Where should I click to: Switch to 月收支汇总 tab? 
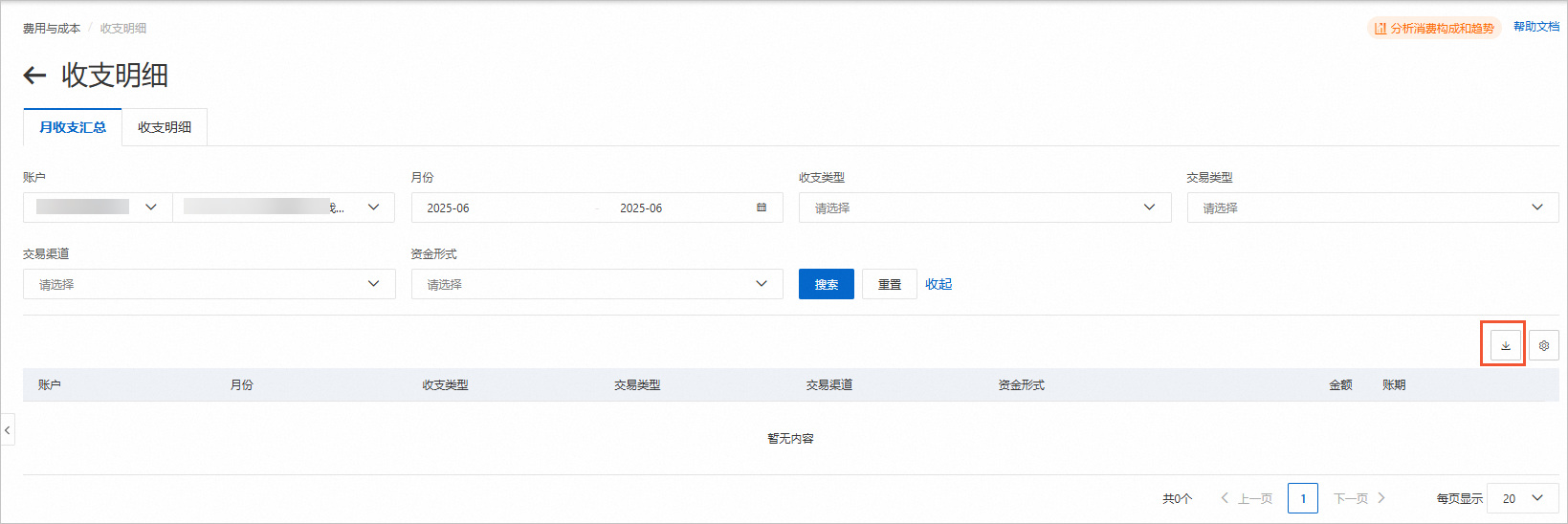click(73, 127)
